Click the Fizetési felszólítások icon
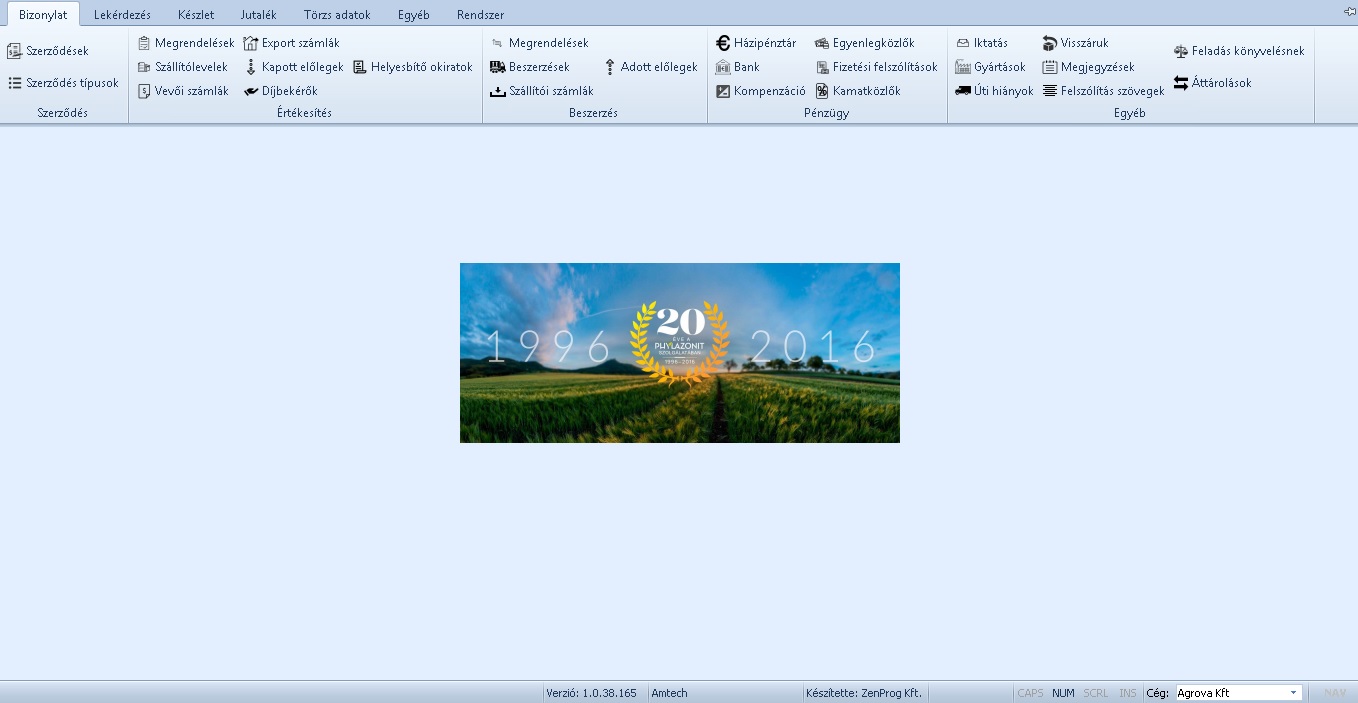This screenshot has width=1358, height=703. (822, 67)
